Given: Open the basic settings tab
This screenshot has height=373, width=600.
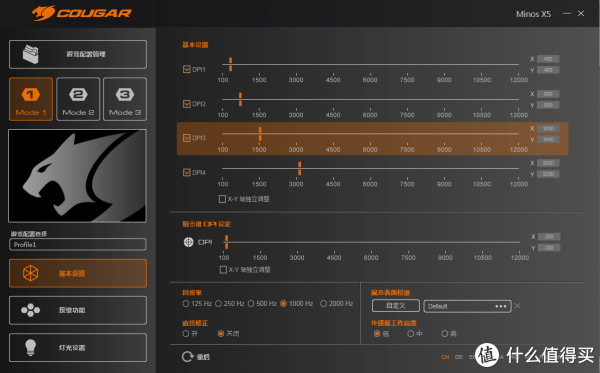Looking at the screenshot, I should coord(78,273).
